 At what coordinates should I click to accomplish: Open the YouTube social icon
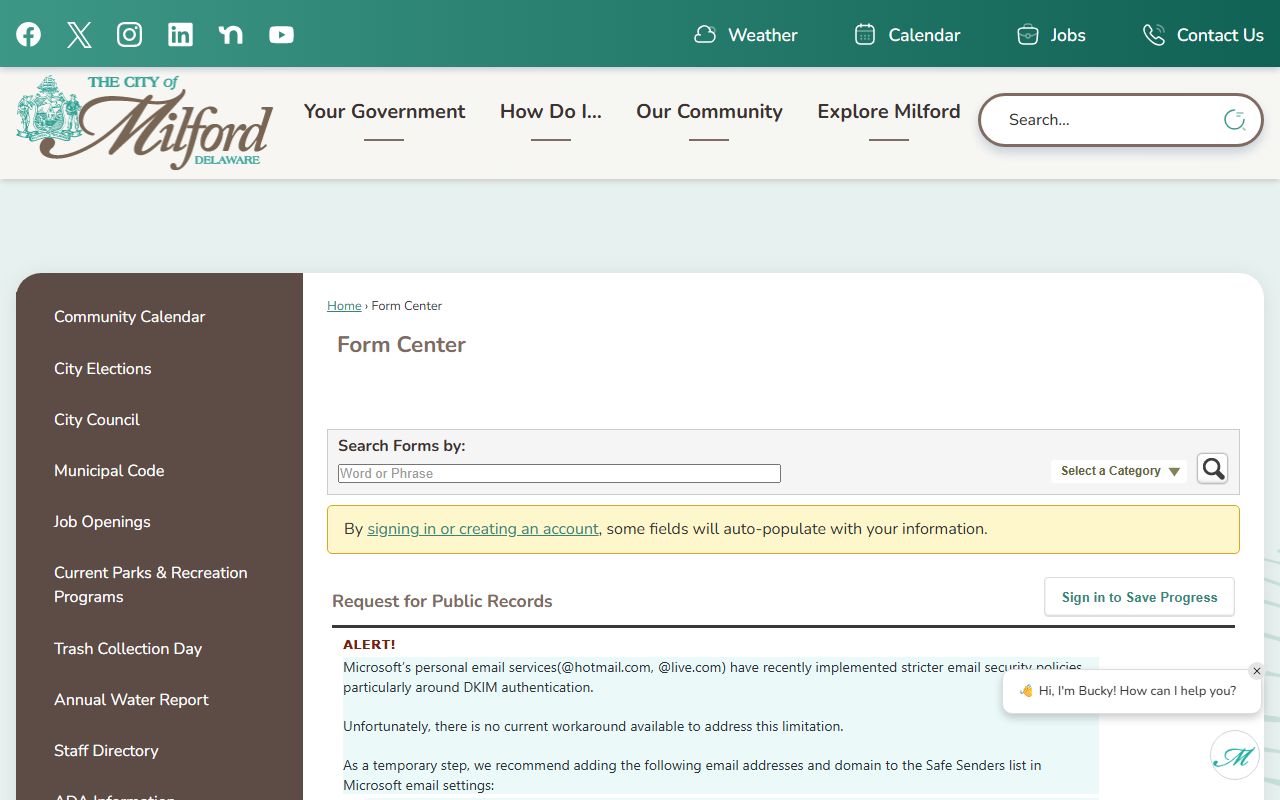pos(282,35)
